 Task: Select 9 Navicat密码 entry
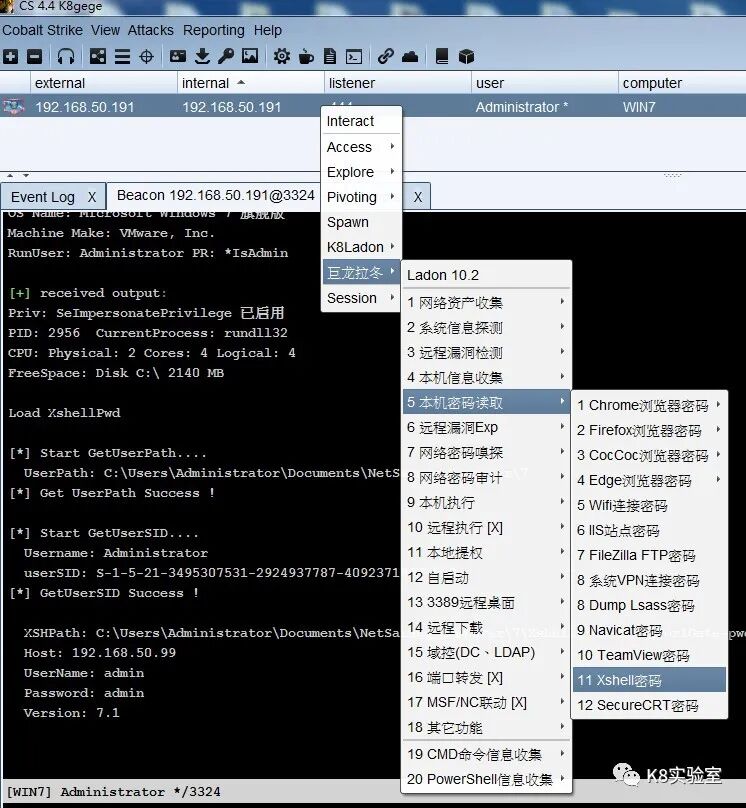point(649,630)
